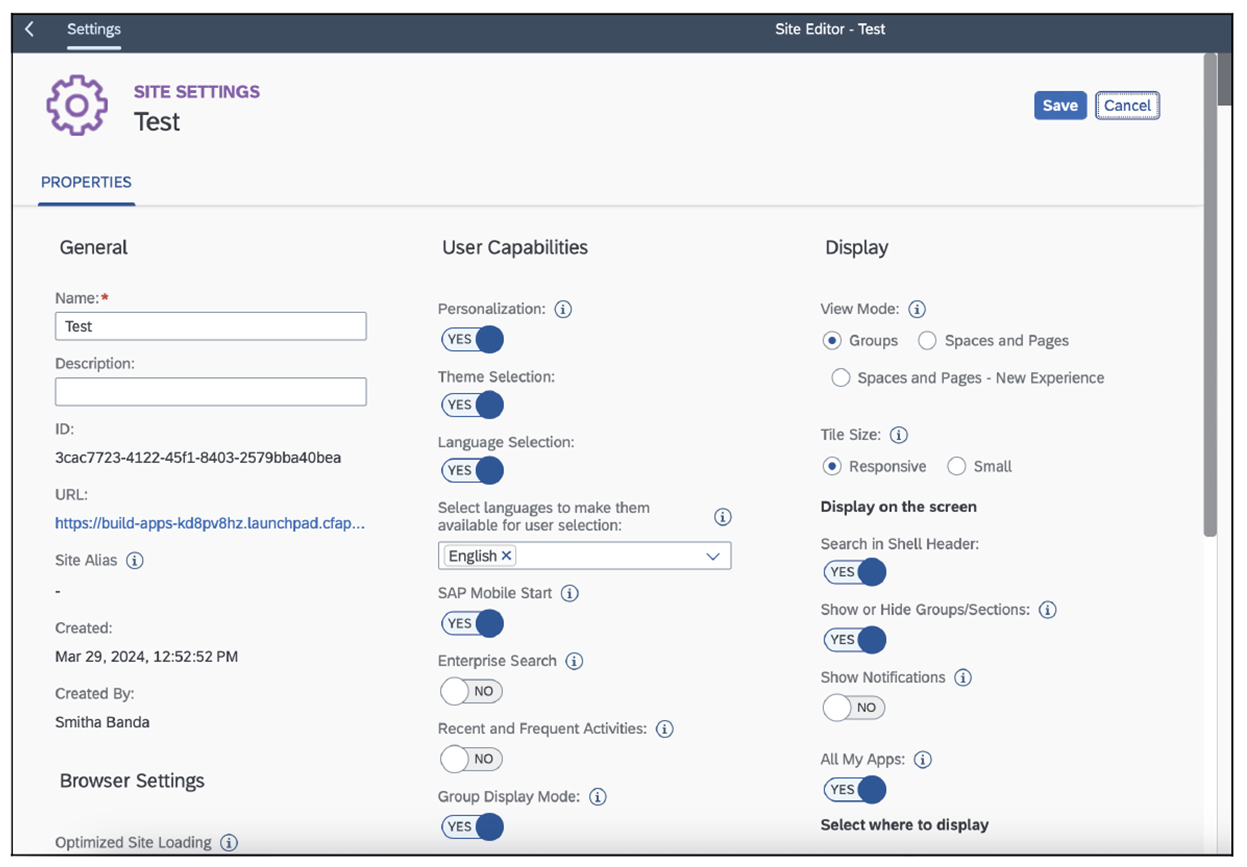Select the Small tile size option

[956, 466]
